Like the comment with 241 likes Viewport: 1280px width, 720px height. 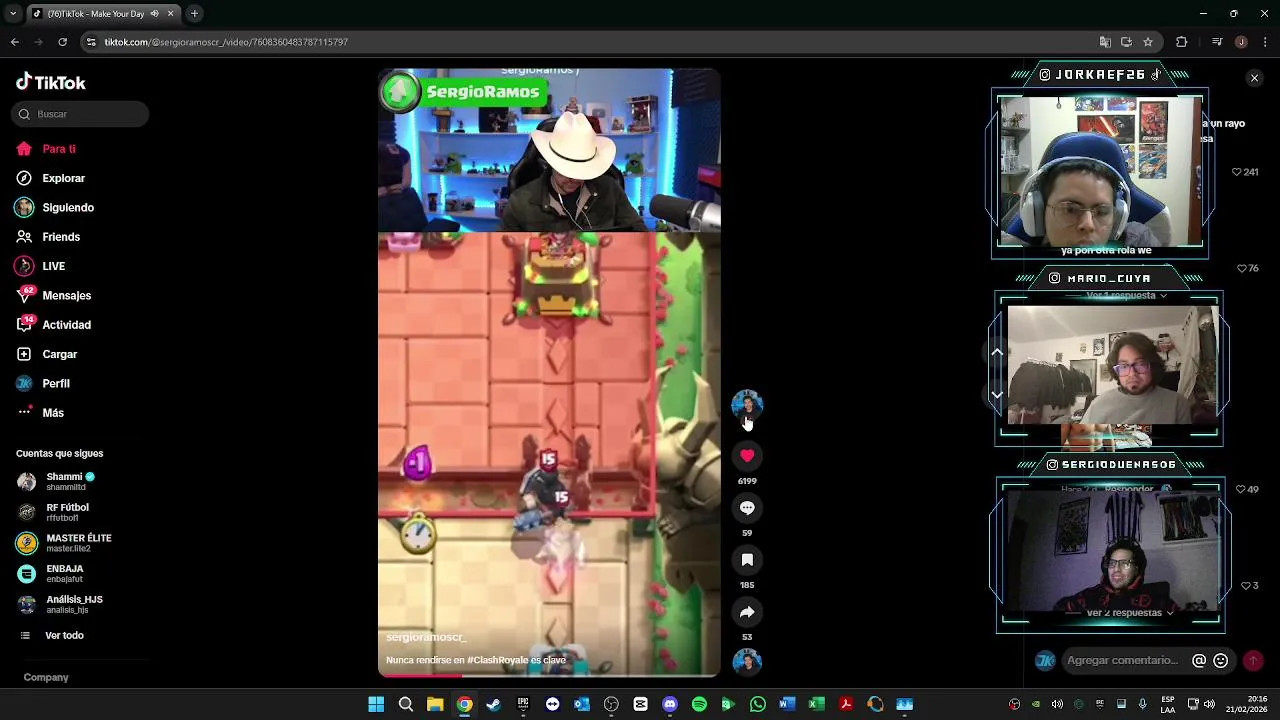1238,172
